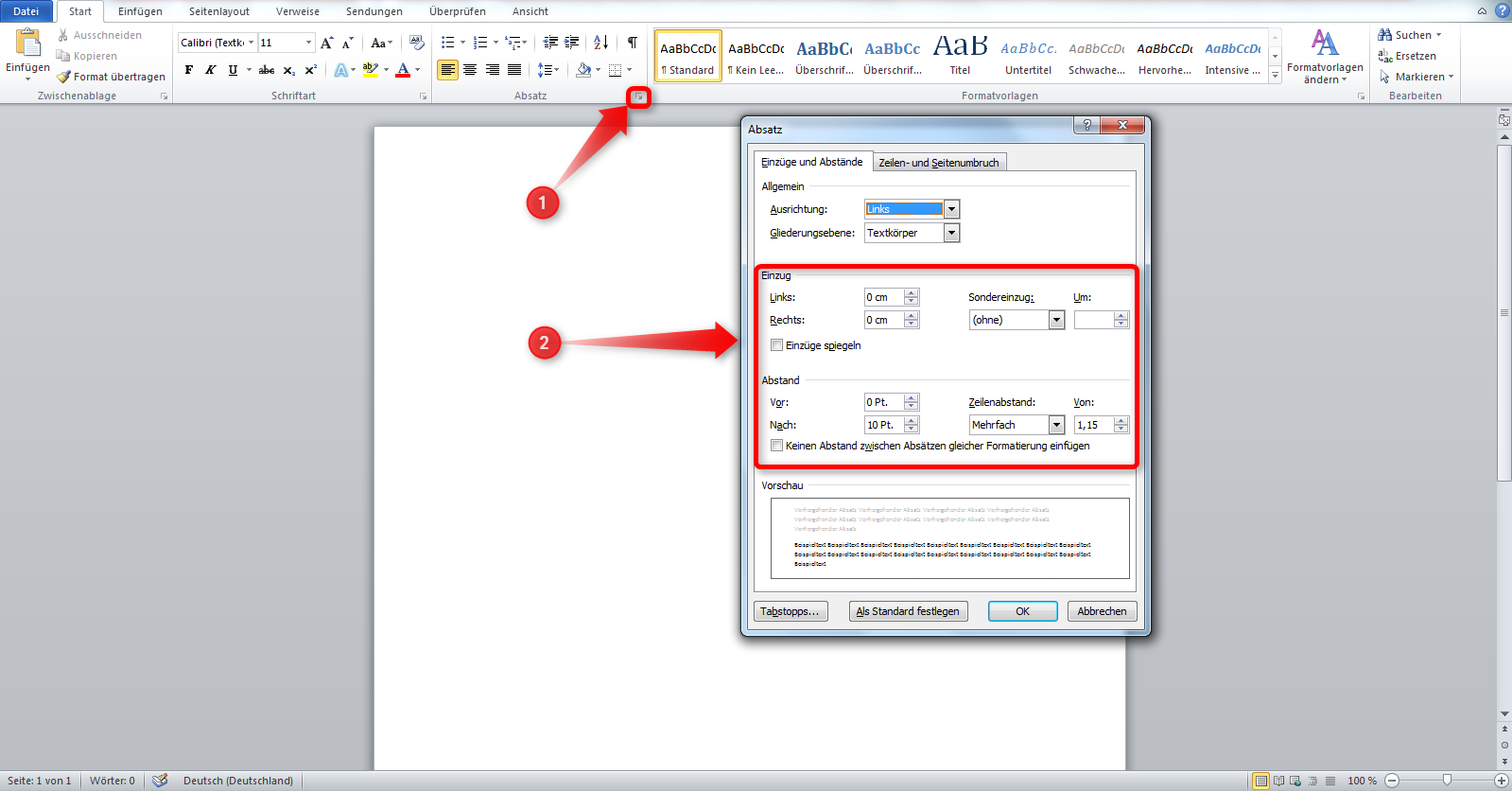Align text right
Image resolution: width=1512 pixels, height=791 pixels.
pyautogui.click(x=493, y=70)
